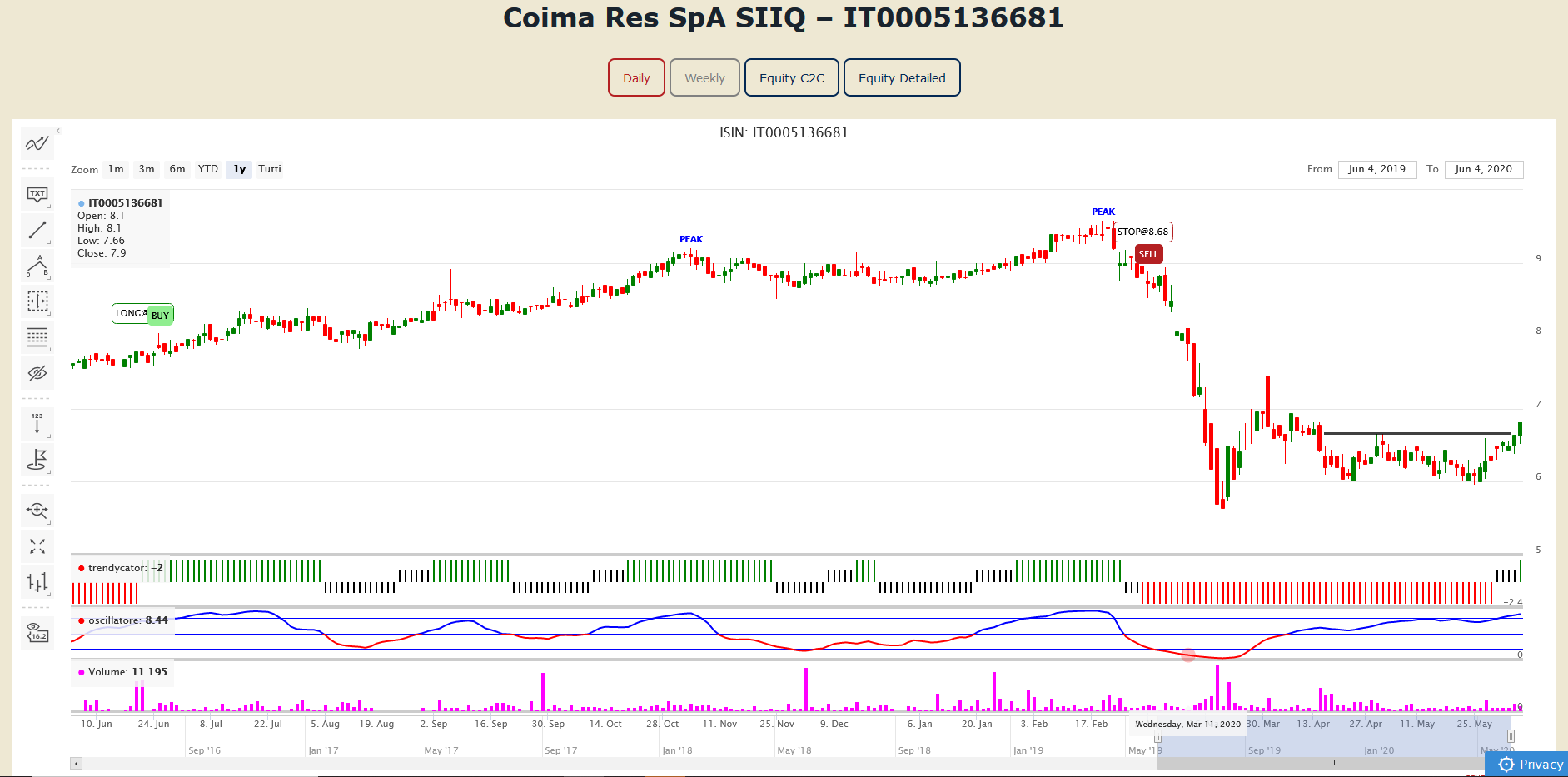Toggle the price indicator 16.2 eye button
The height and width of the screenshot is (777, 1568).
[x=37, y=632]
